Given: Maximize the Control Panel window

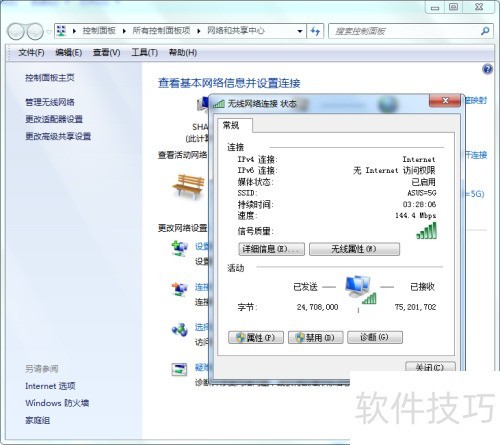Looking at the screenshot, I should coord(454,7).
